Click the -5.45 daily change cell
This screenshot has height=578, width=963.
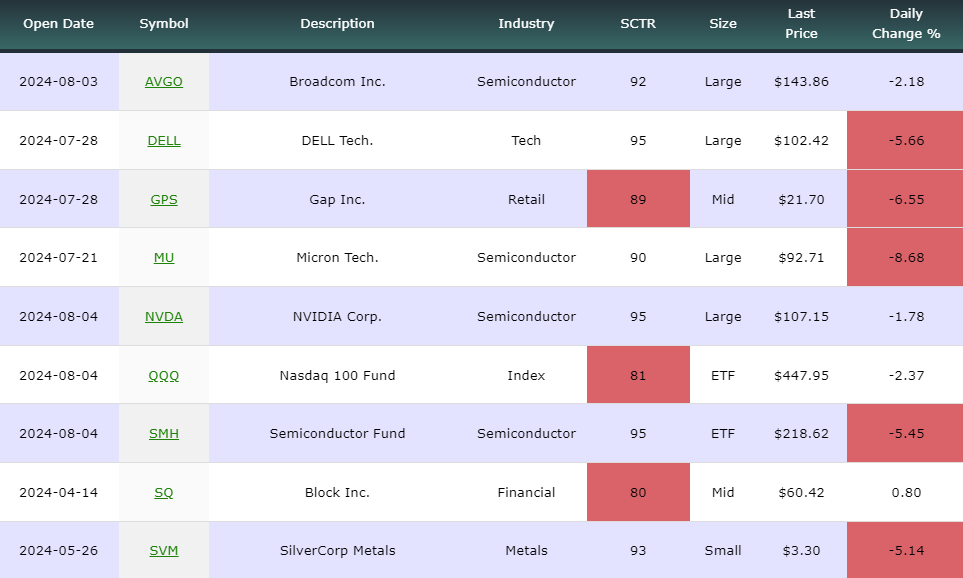(905, 433)
